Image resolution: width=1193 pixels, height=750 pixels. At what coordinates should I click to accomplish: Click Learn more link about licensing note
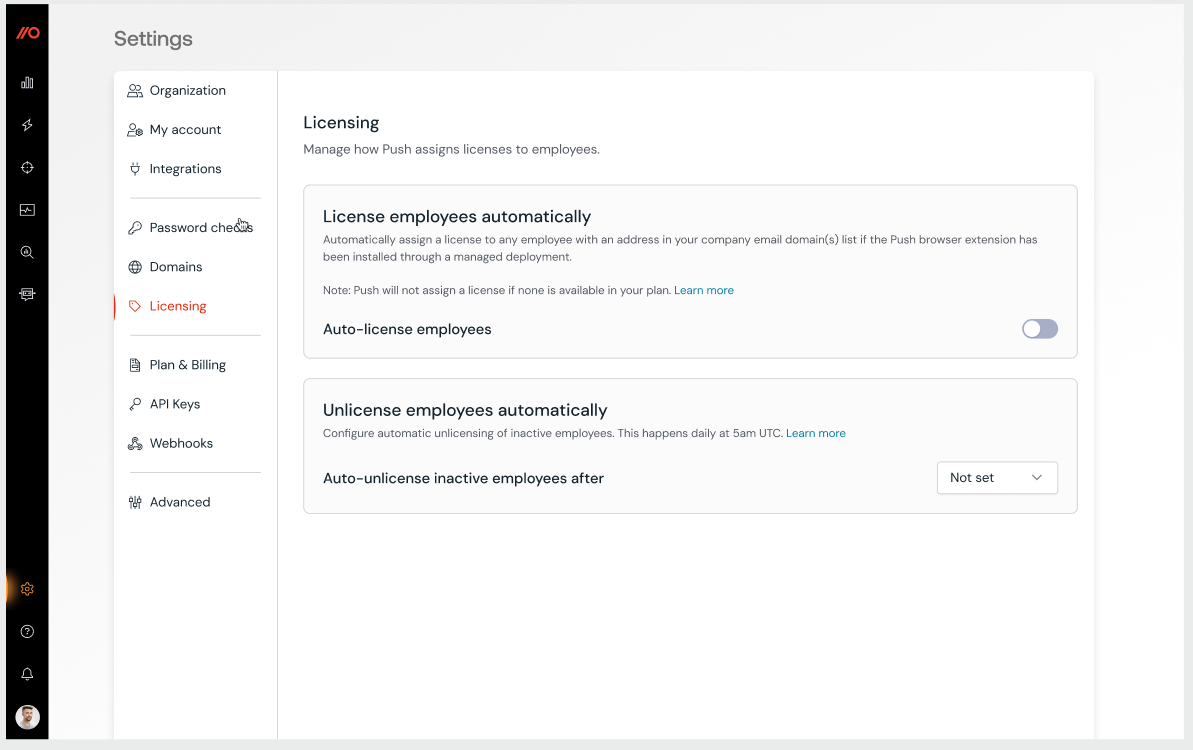coord(704,291)
